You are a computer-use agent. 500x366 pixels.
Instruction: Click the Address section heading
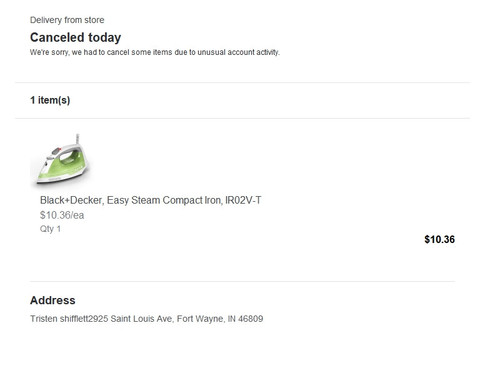(53, 300)
